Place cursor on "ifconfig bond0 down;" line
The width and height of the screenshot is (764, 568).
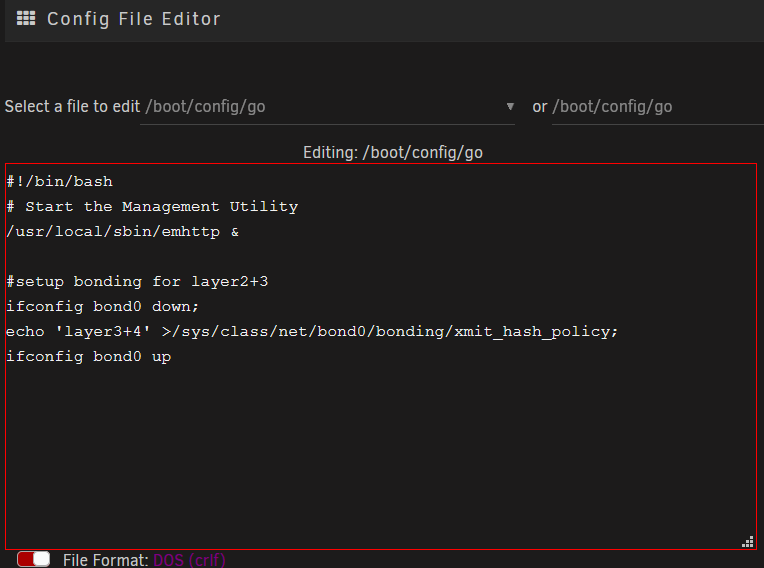tap(102, 306)
